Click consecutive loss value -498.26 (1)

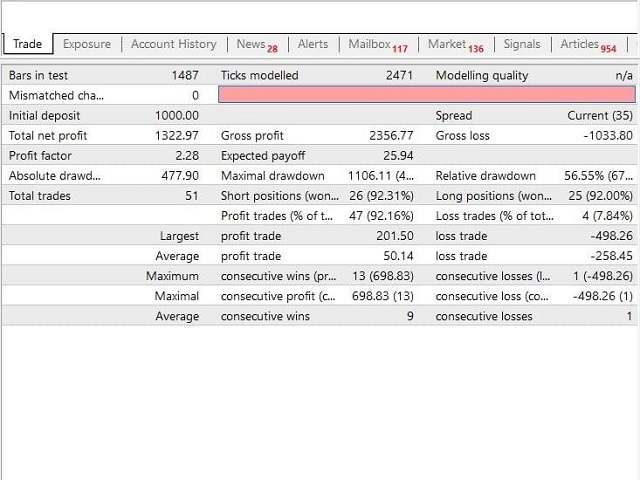coord(603,296)
